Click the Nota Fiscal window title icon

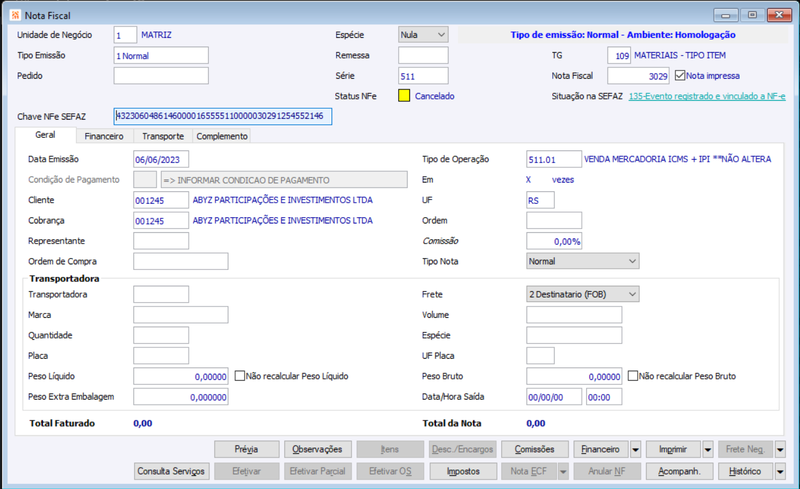[x=16, y=15]
